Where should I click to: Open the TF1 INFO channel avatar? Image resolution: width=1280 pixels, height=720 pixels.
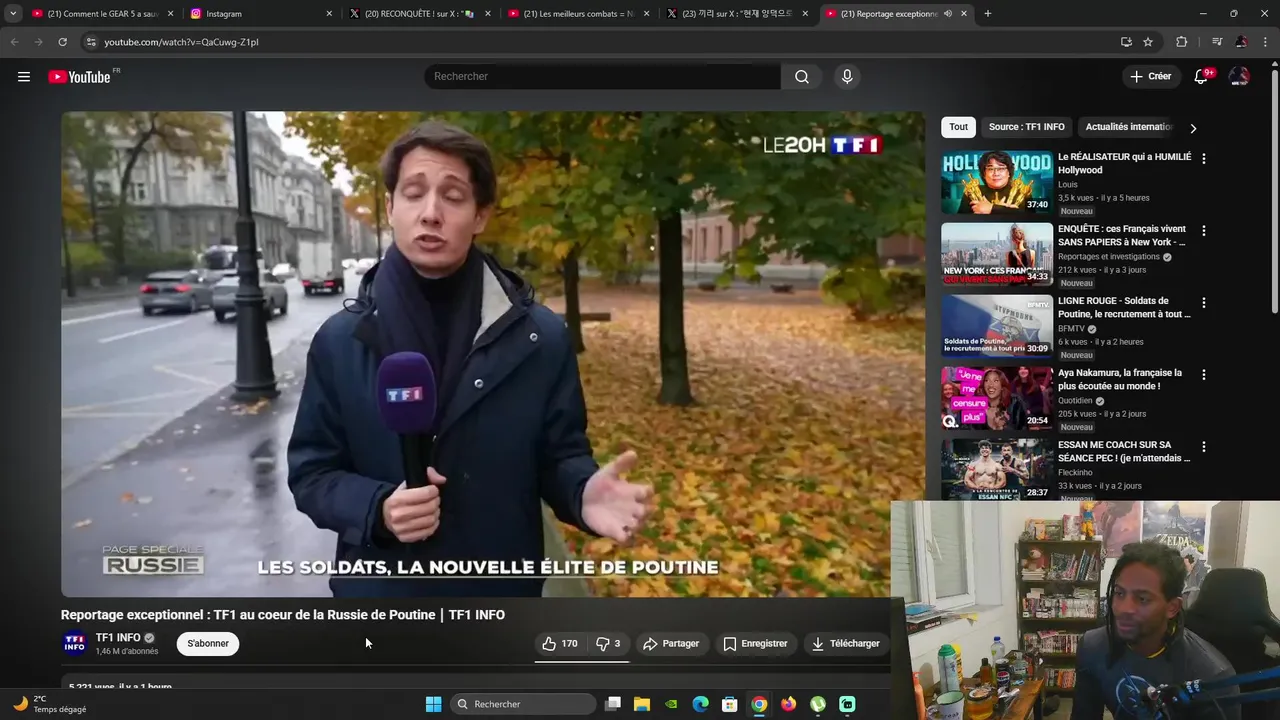pos(75,643)
